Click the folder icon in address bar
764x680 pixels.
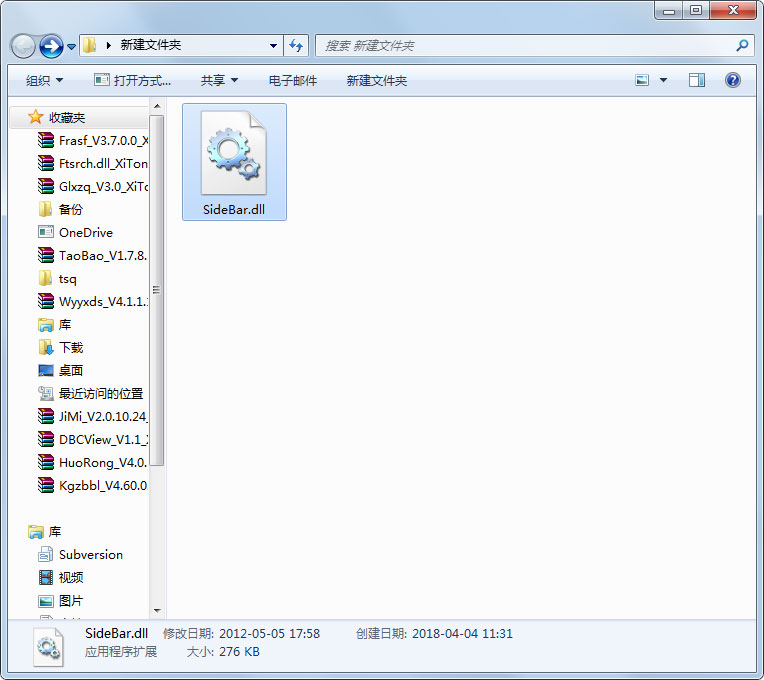coord(90,45)
